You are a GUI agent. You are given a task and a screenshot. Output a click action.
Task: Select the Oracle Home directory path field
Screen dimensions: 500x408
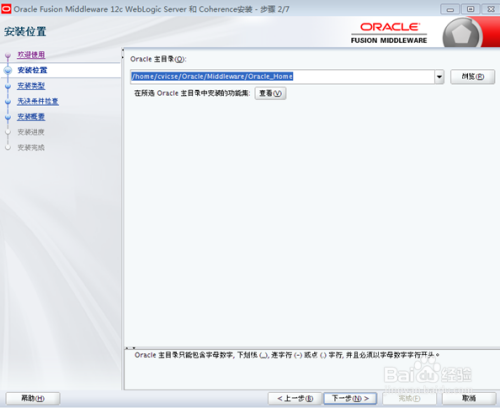coord(282,77)
